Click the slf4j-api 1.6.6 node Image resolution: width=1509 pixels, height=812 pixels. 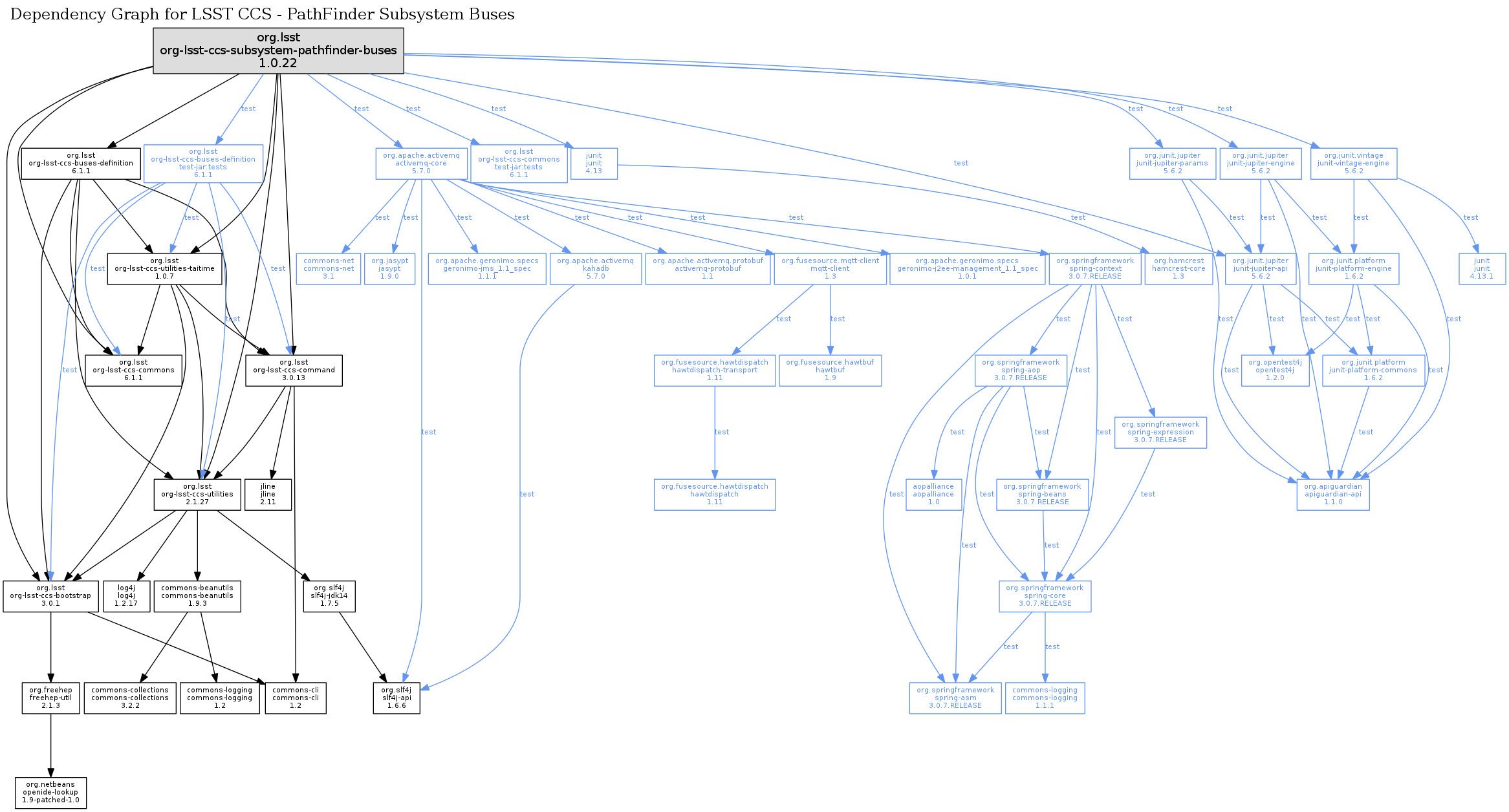point(396,698)
